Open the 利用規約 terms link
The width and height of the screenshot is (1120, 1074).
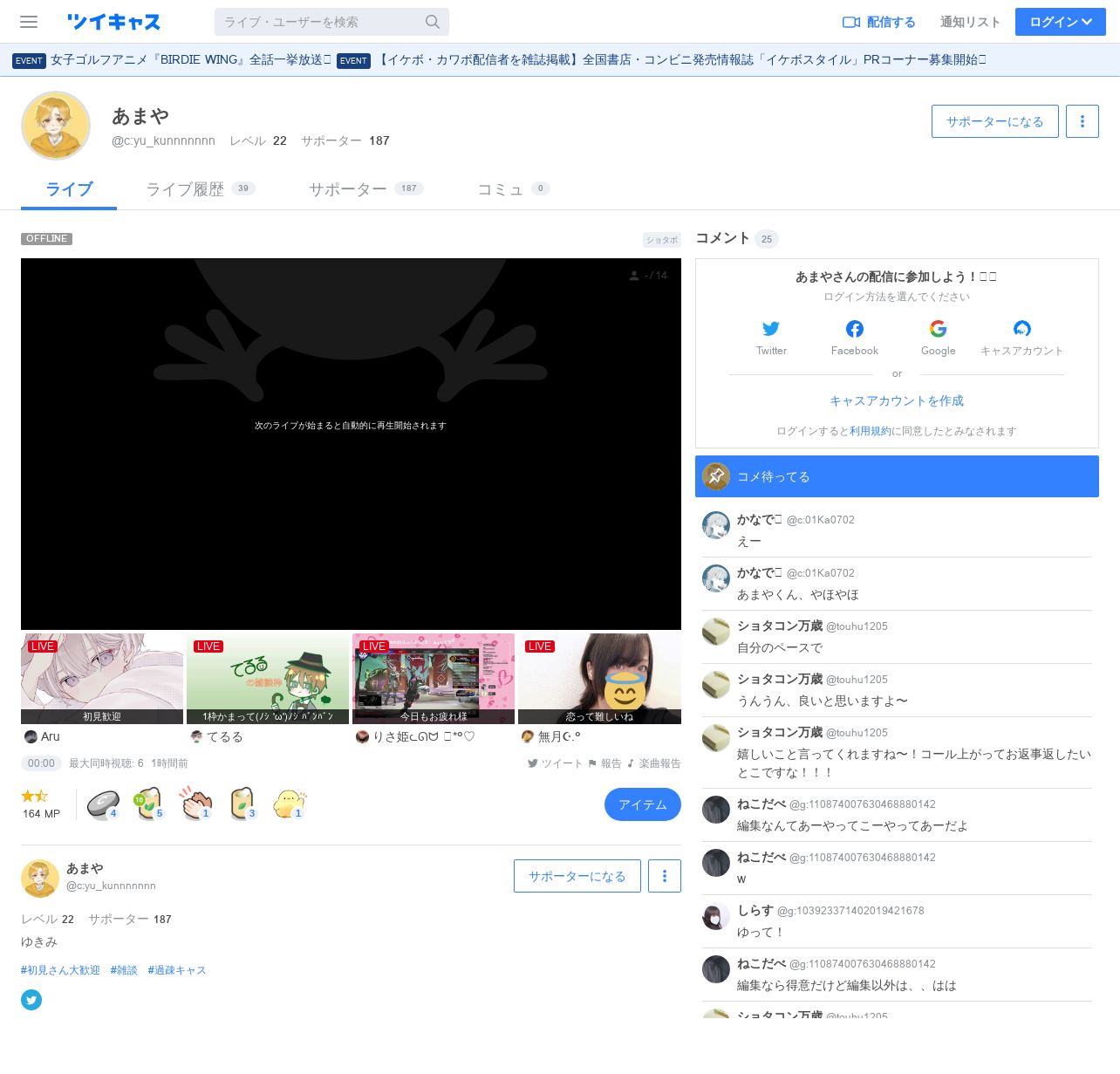871,431
